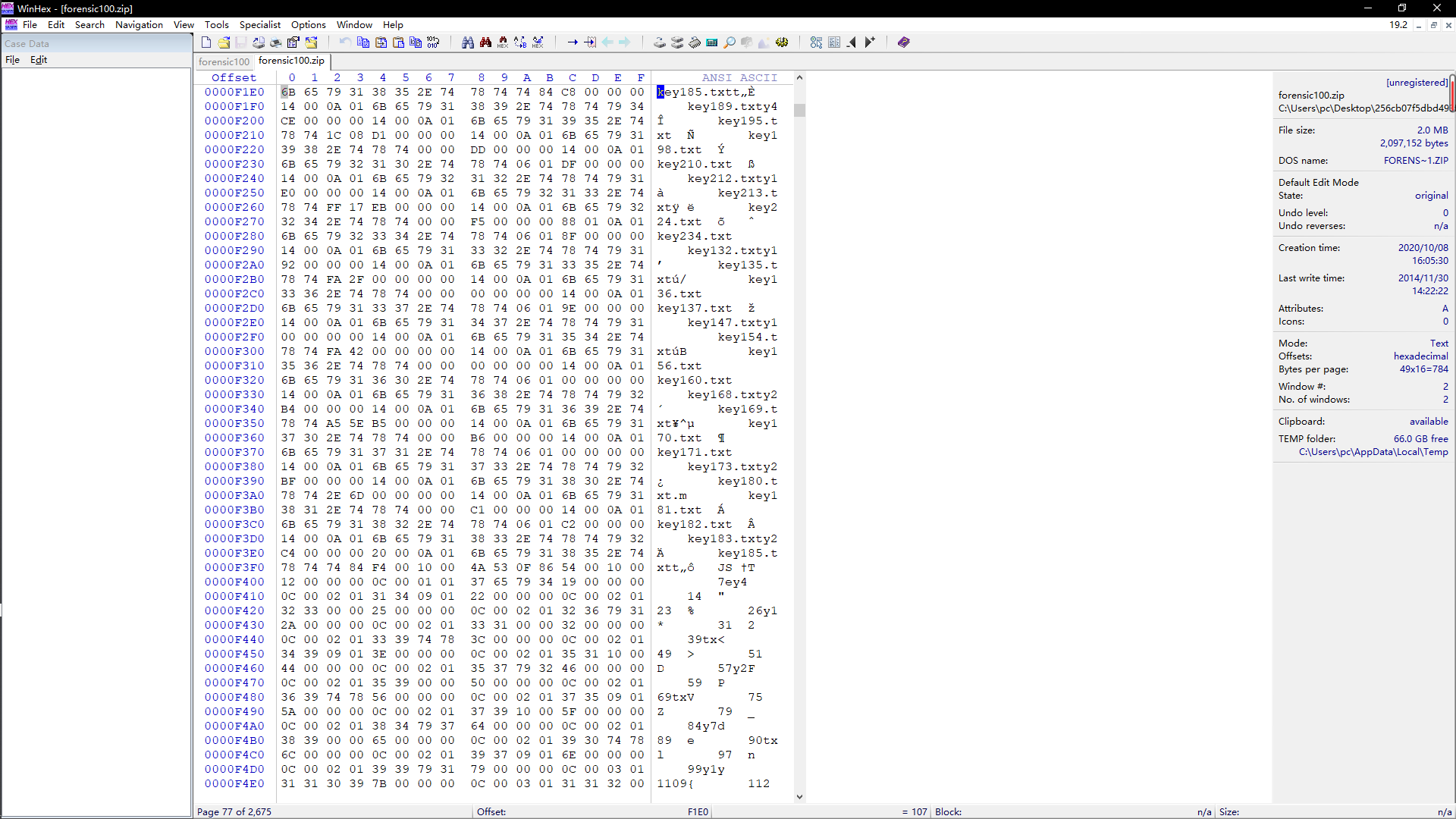Create a new file
This screenshot has width=1456, height=819.
click(206, 42)
